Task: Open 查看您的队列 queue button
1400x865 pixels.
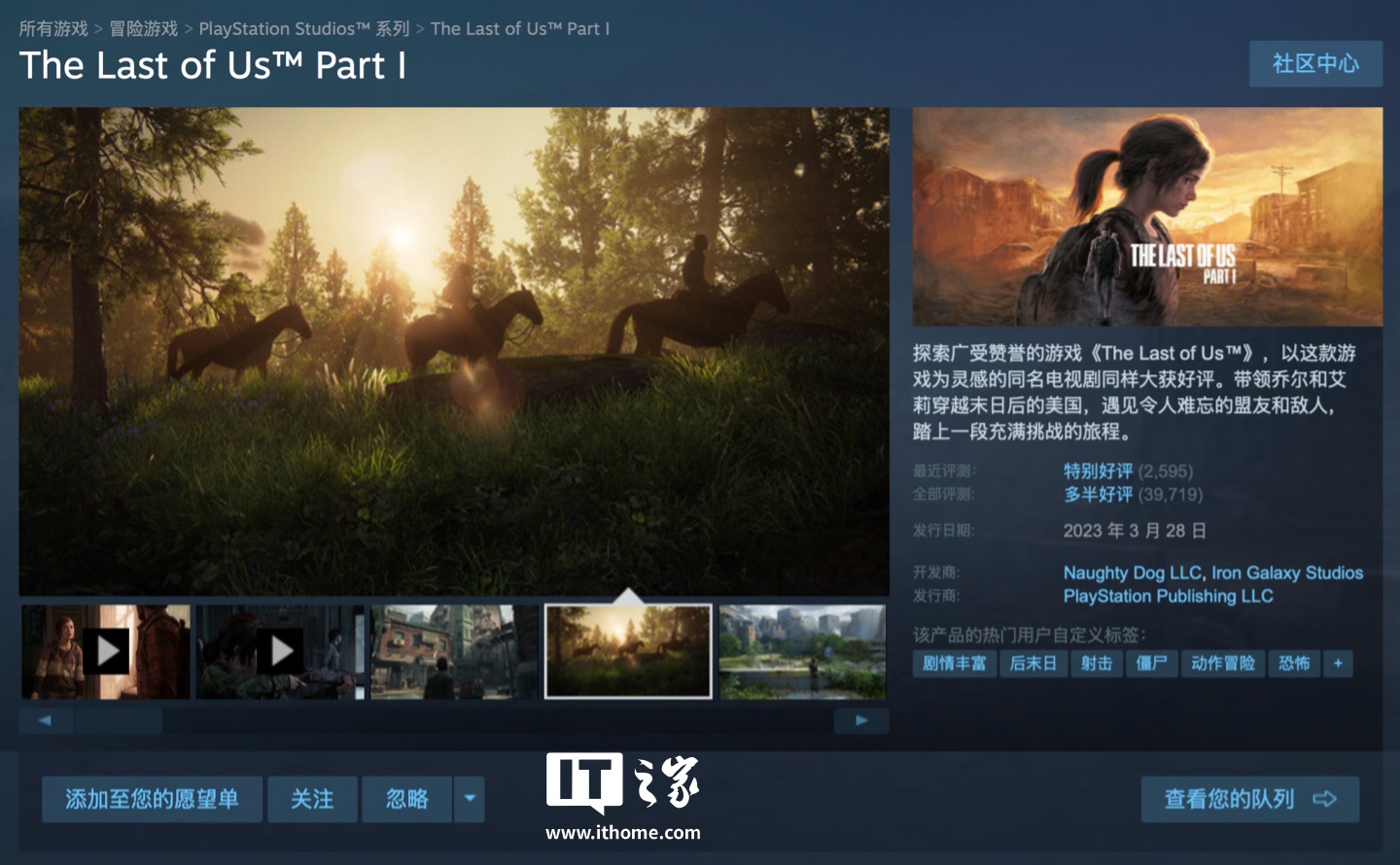Action: tap(1249, 799)
